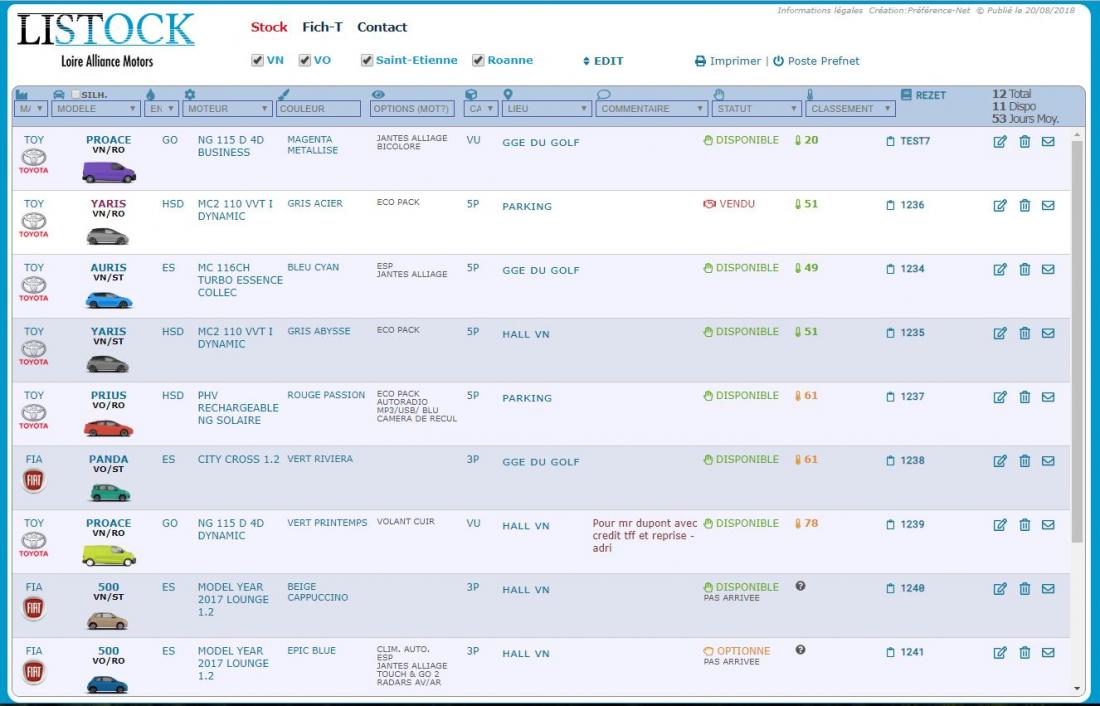Click the vertical scrollbar thumb

click(x=1077, y=342)
